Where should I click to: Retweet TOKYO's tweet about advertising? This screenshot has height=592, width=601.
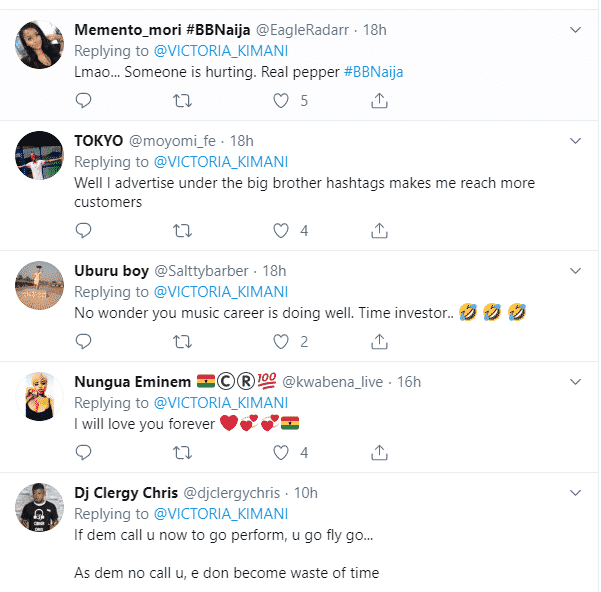(x=182, y=231)
